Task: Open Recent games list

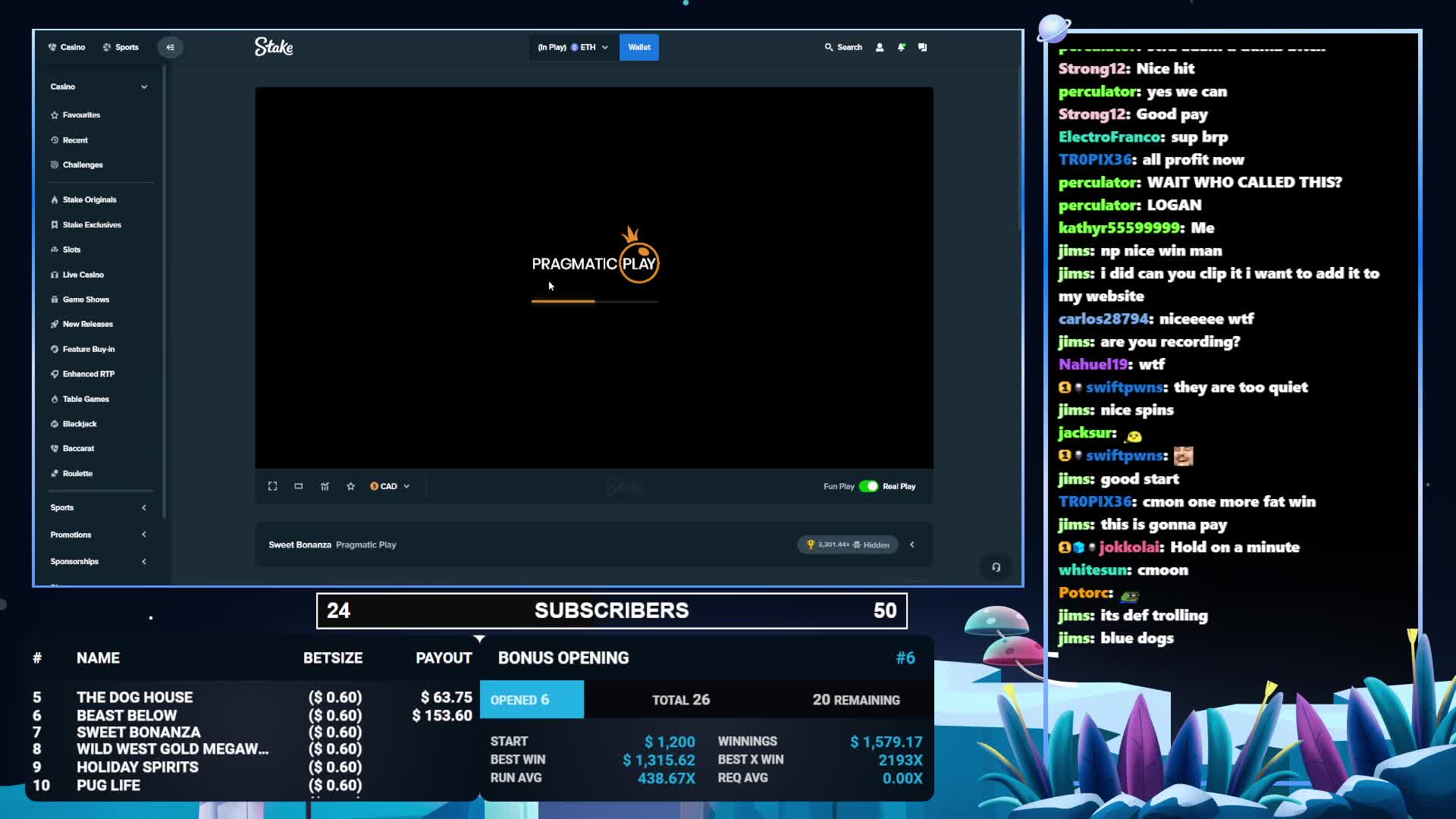Action: (75, 140)
